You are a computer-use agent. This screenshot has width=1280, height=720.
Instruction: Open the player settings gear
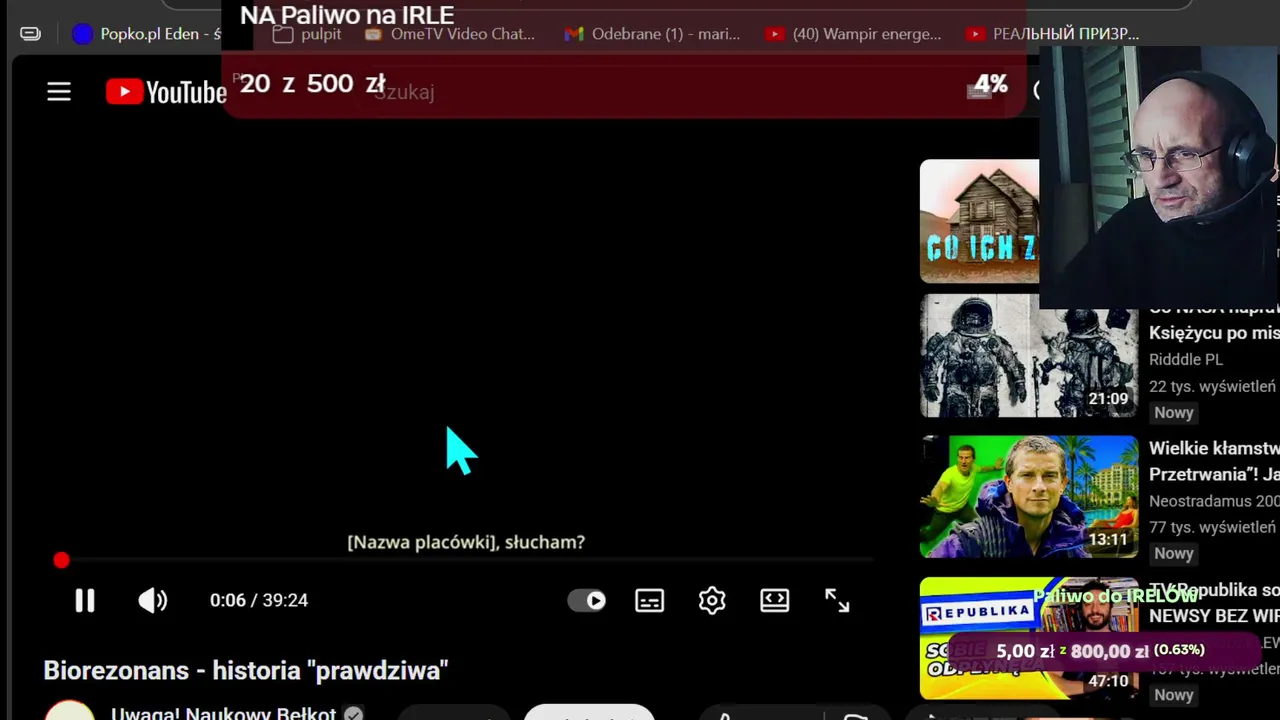[712, 600]
